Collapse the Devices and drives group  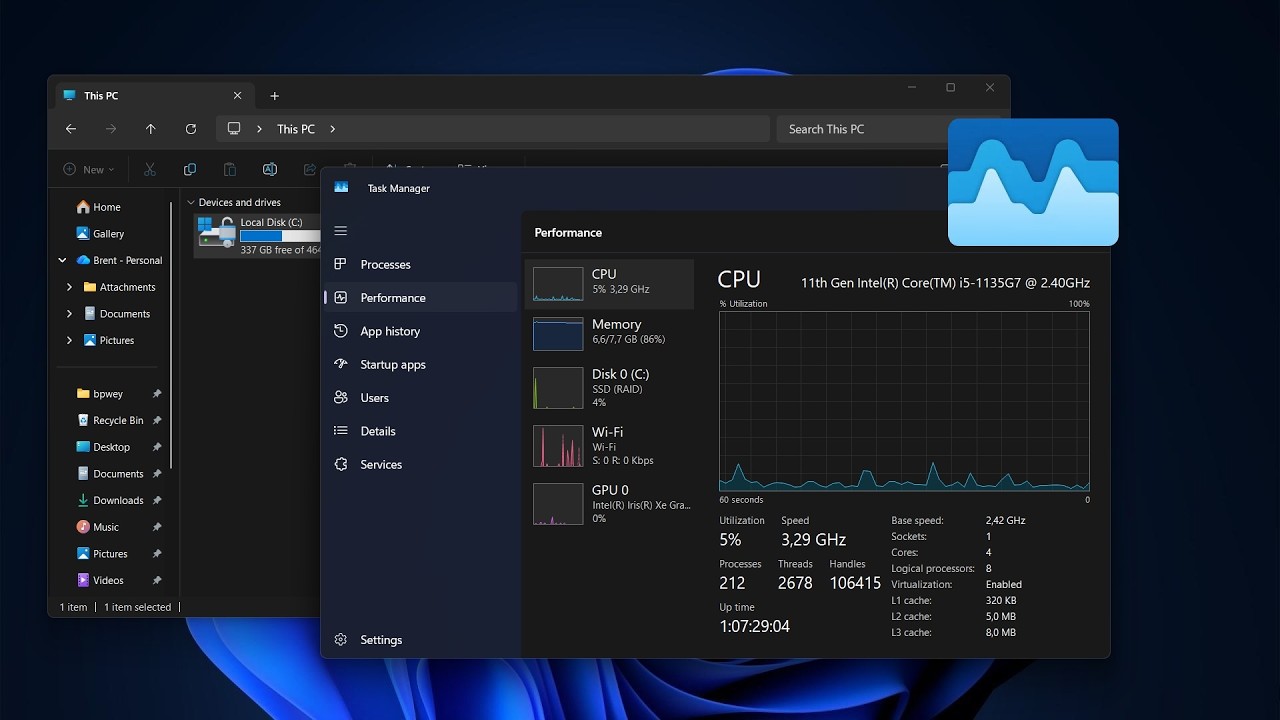click(190, 202)
